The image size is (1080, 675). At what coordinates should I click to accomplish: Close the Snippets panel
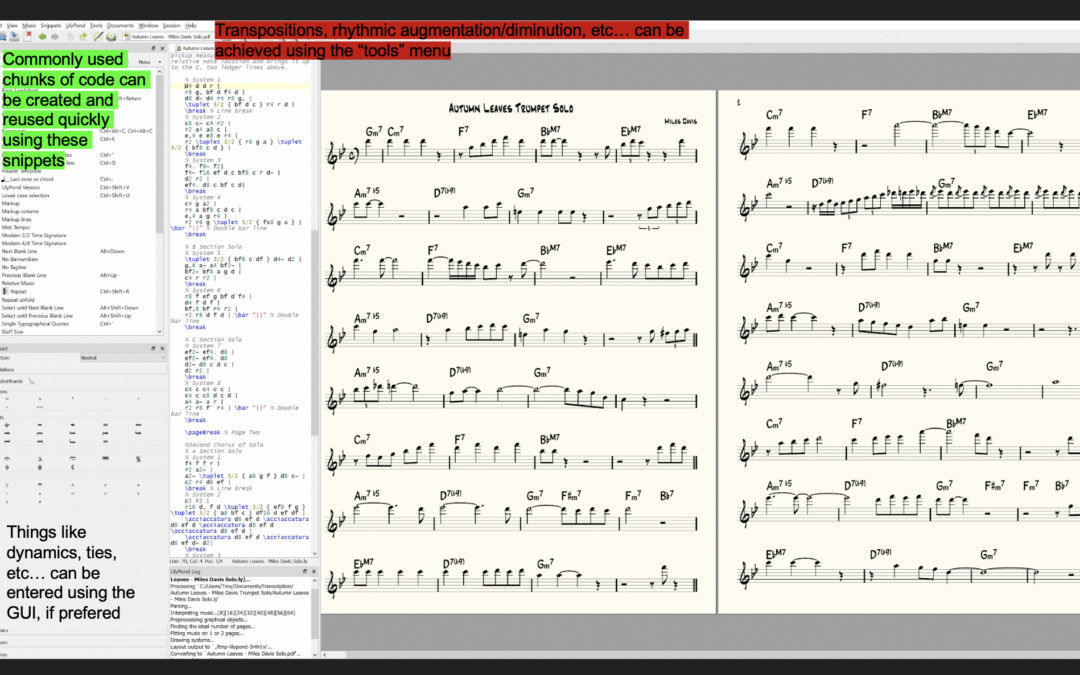163,48
